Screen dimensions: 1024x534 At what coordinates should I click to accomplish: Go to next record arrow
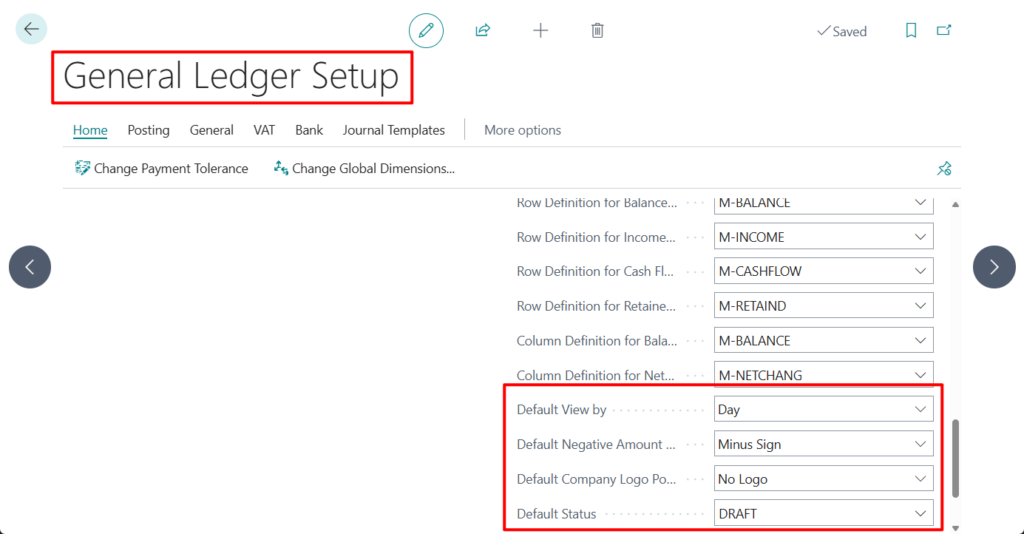click(x=993, y=267)
